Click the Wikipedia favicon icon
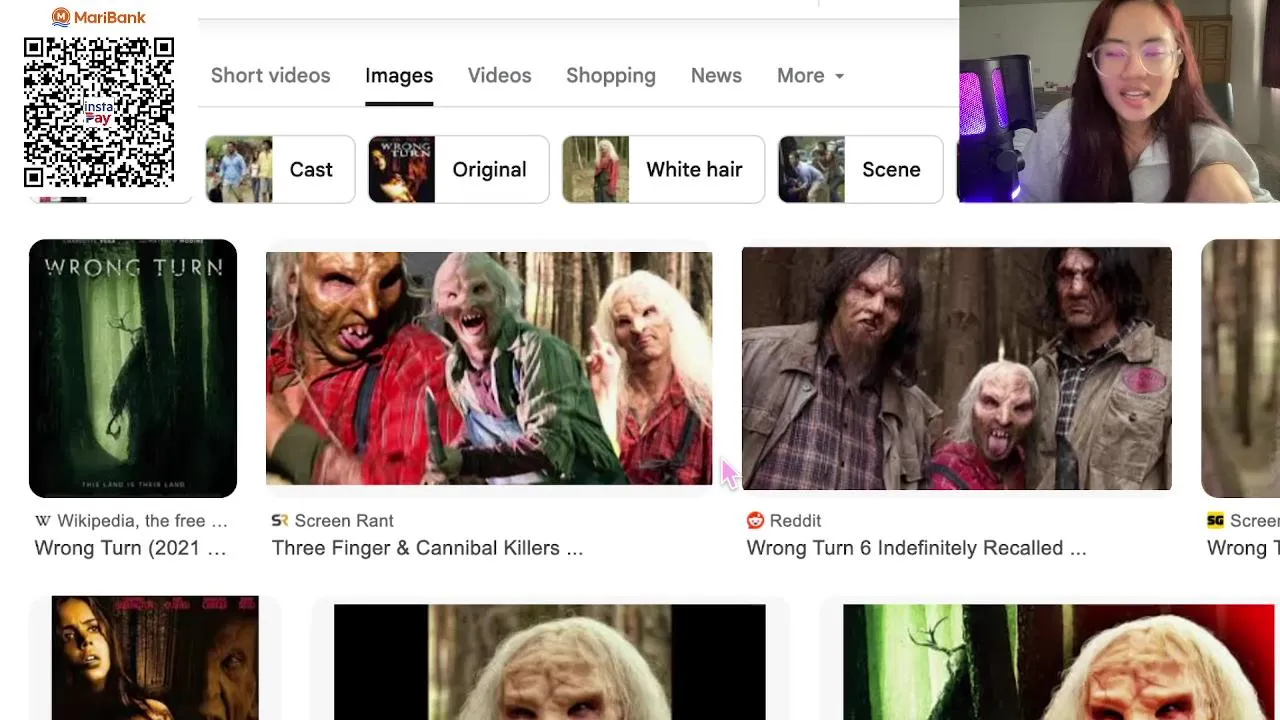 [x=43, y=521]
